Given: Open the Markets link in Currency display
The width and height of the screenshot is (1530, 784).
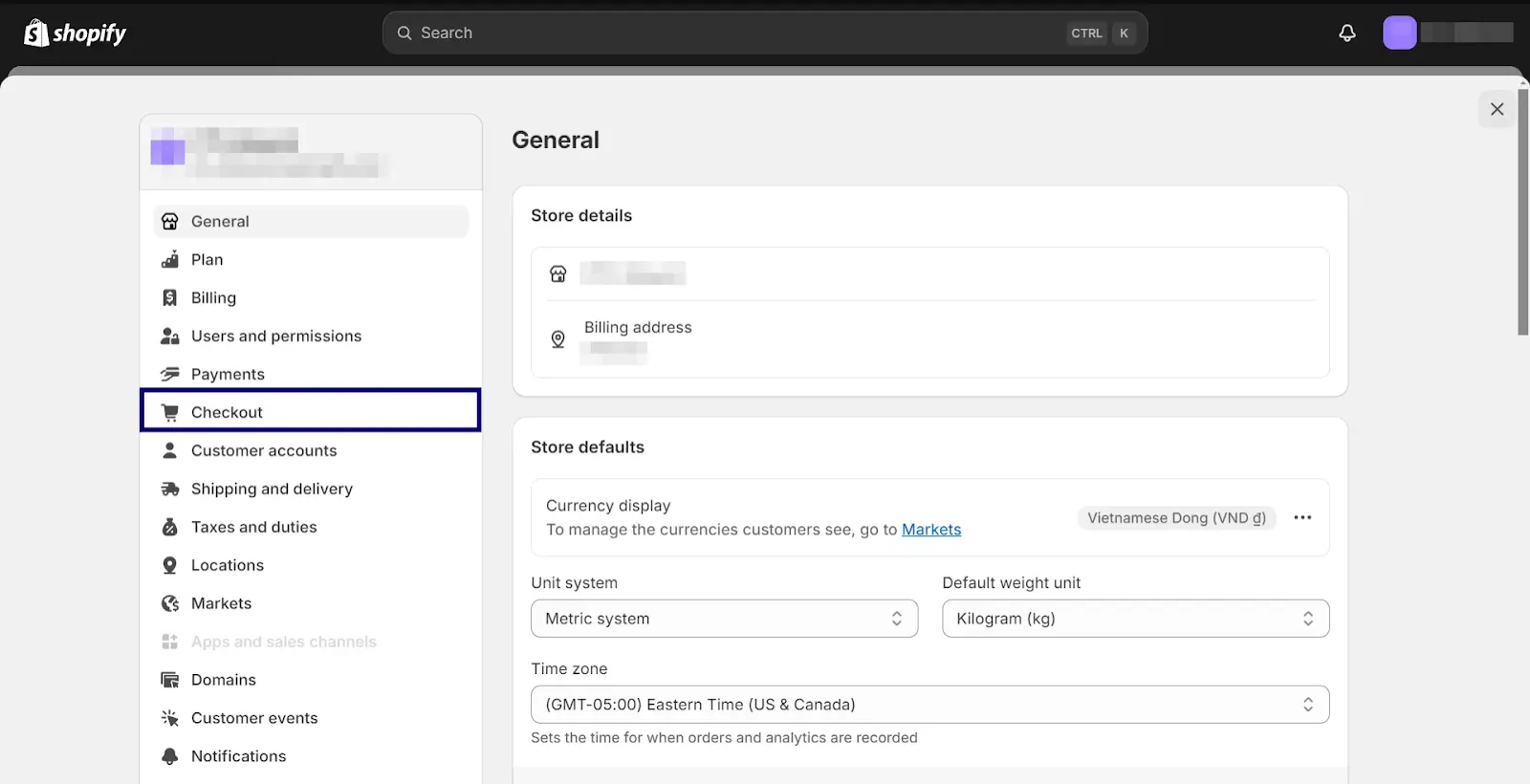Looking at the screenshot, I should 931,530.
